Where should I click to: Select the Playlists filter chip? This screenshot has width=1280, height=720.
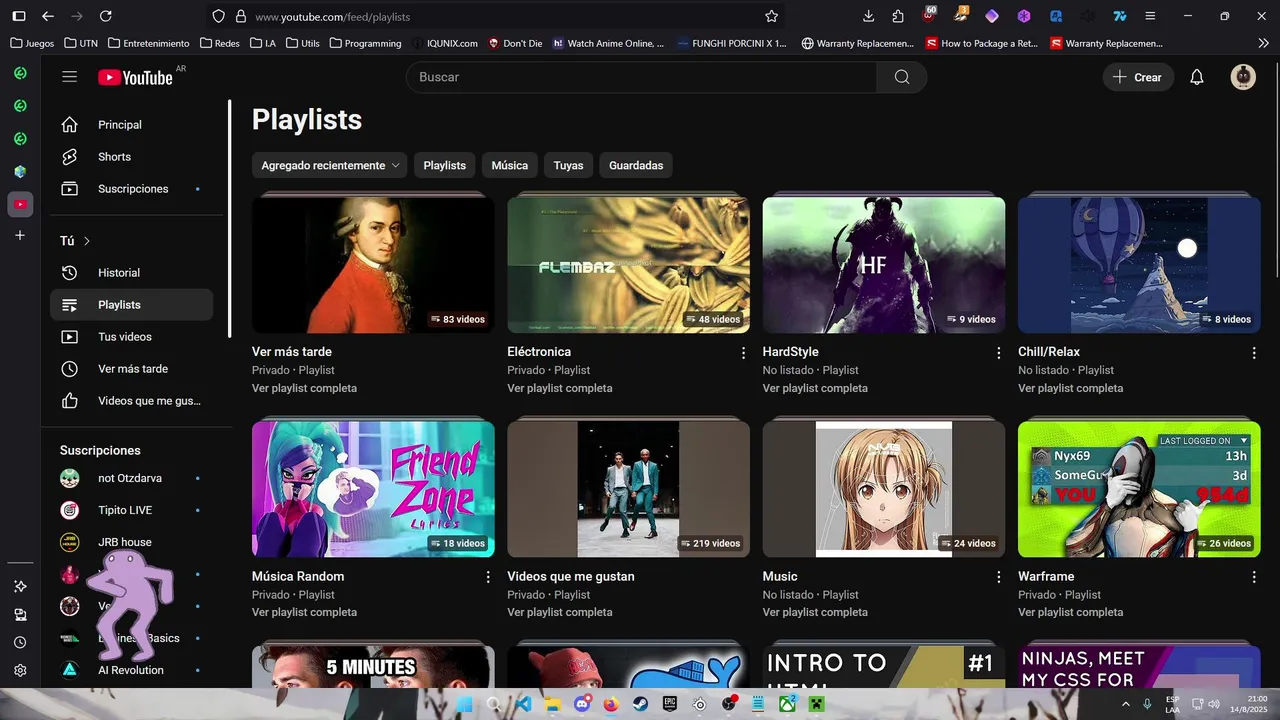coord(444,165)
